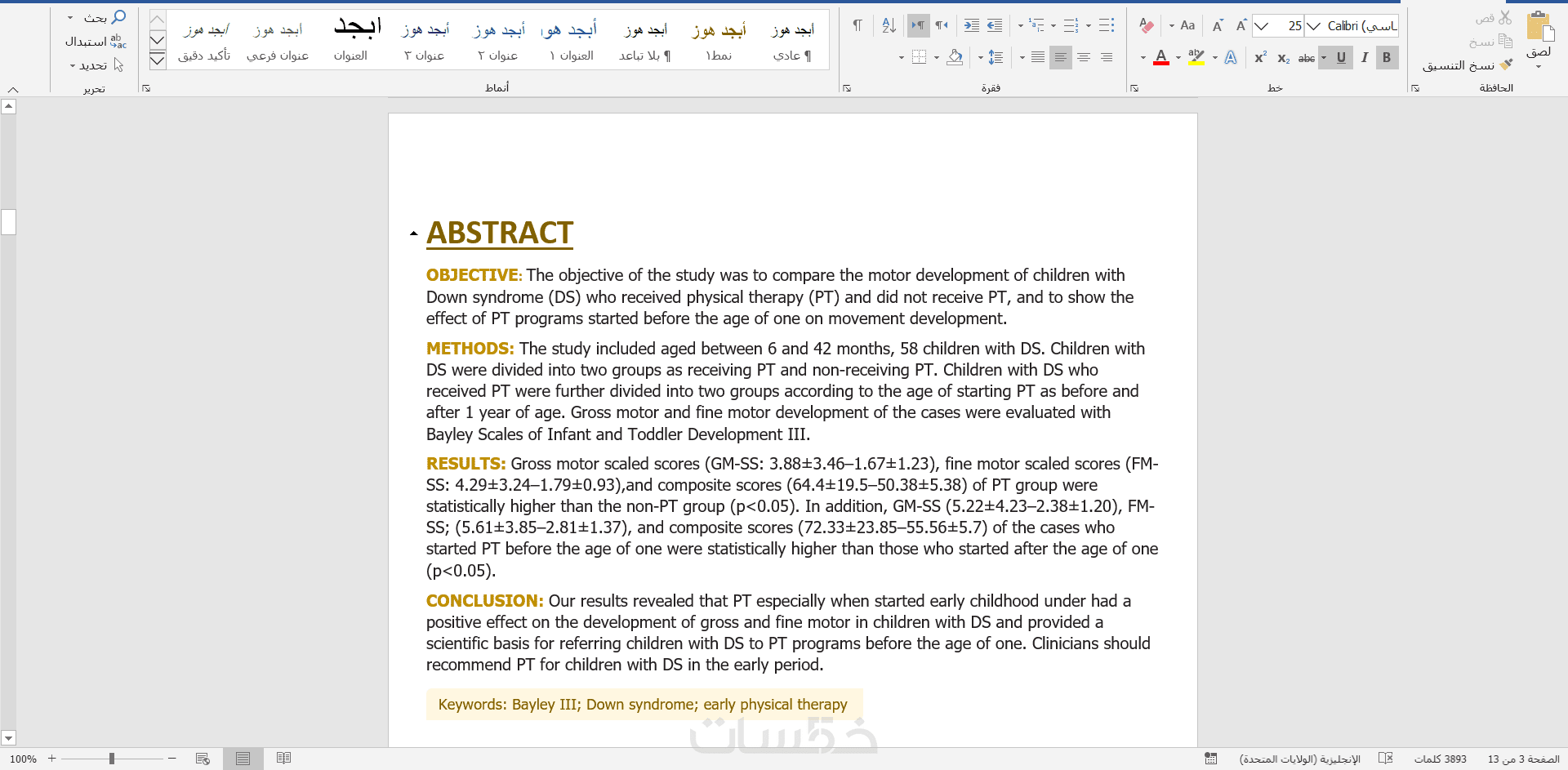
Task: Toggle left text alignment
Action: tap(1061, 57)
